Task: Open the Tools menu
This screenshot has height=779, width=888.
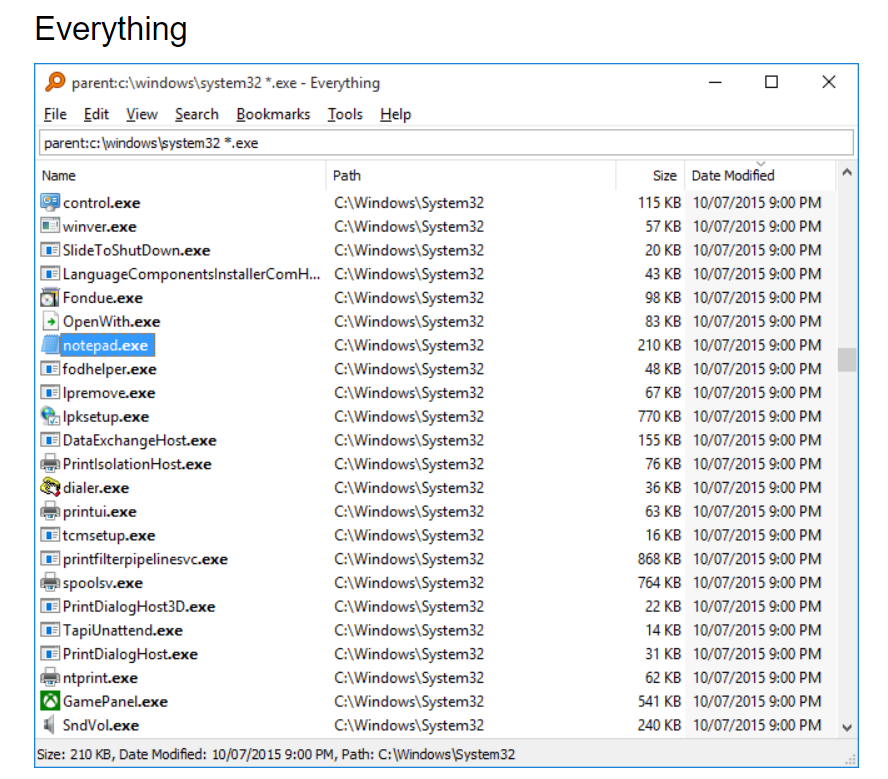Action: pyautogui.click(x=345, y=114)
